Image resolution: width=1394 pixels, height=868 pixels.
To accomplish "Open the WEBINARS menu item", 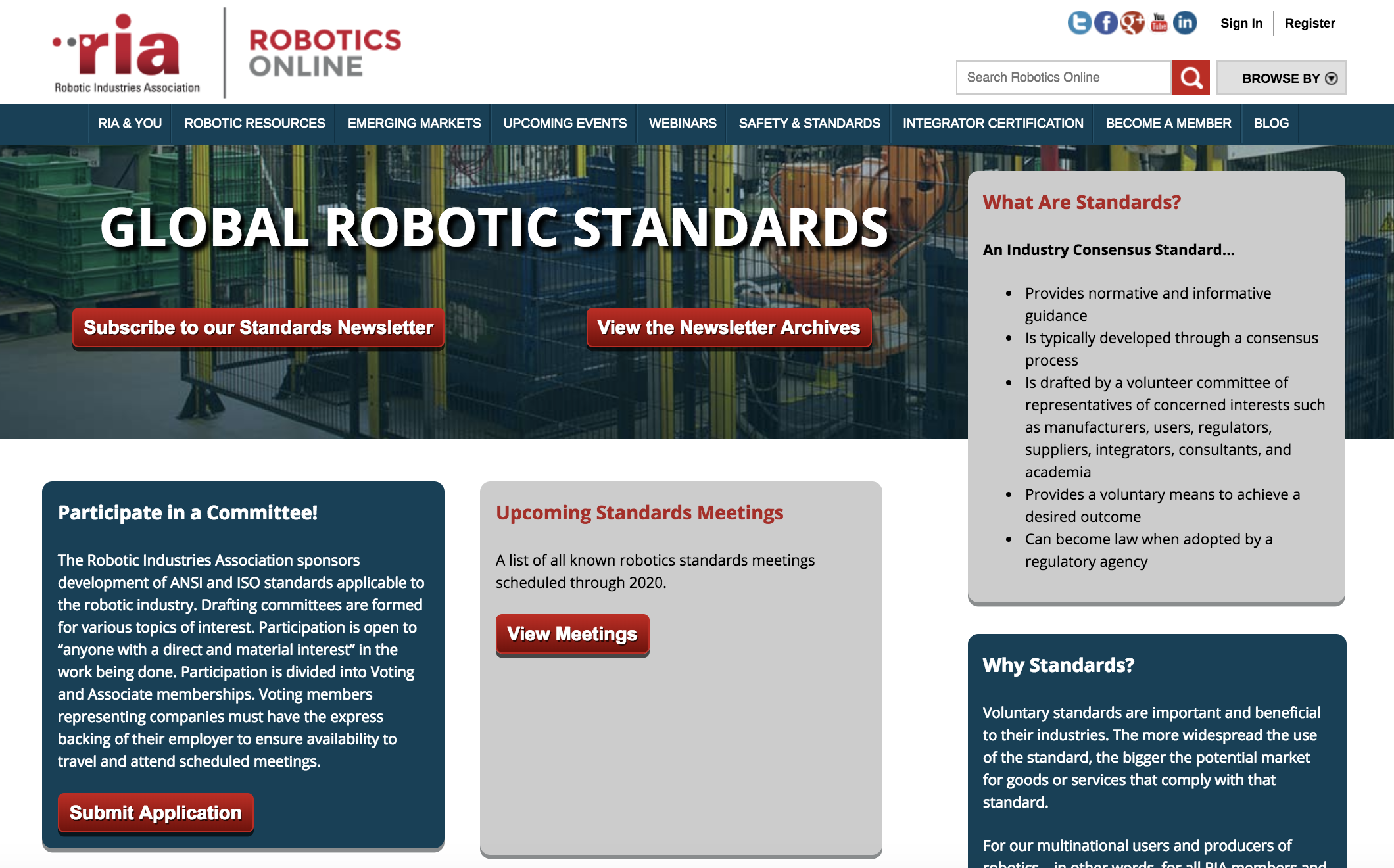I will 683,123.
